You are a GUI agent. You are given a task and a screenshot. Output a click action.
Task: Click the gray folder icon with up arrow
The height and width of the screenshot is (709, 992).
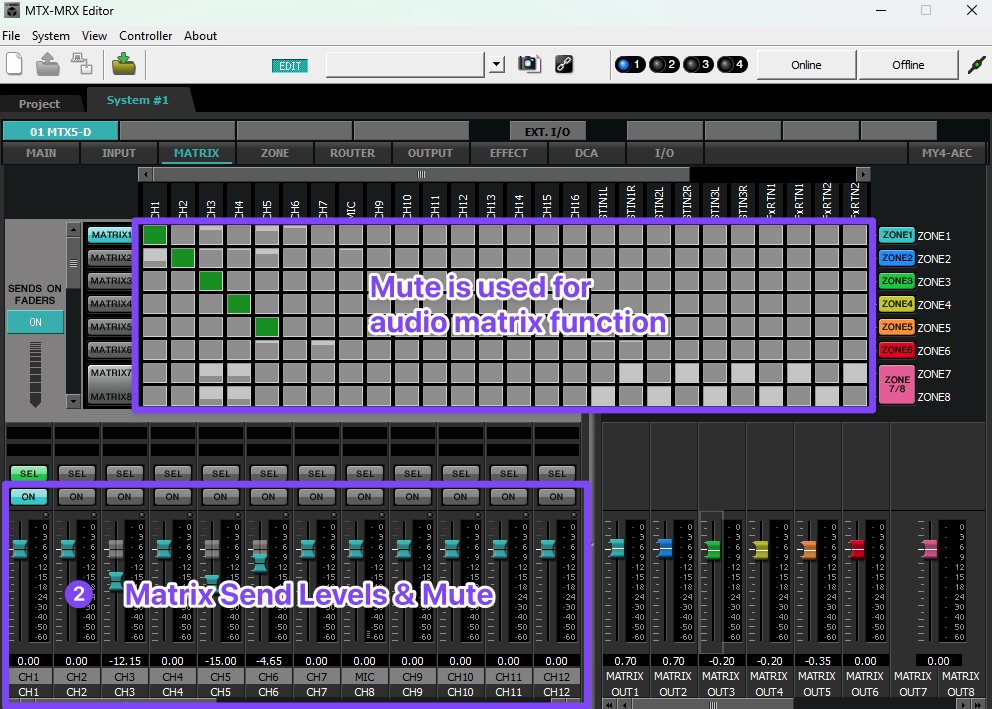click(x=47, y=65)
